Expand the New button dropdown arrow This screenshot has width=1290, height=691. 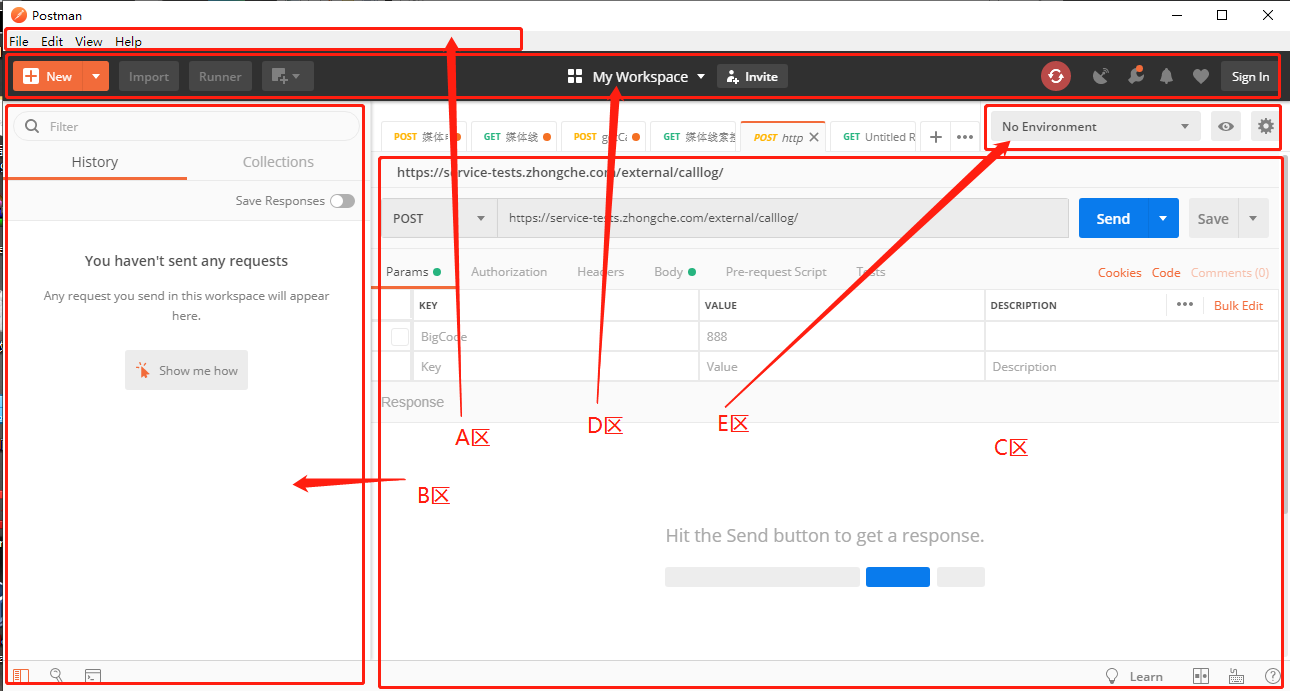coord(96,76)
